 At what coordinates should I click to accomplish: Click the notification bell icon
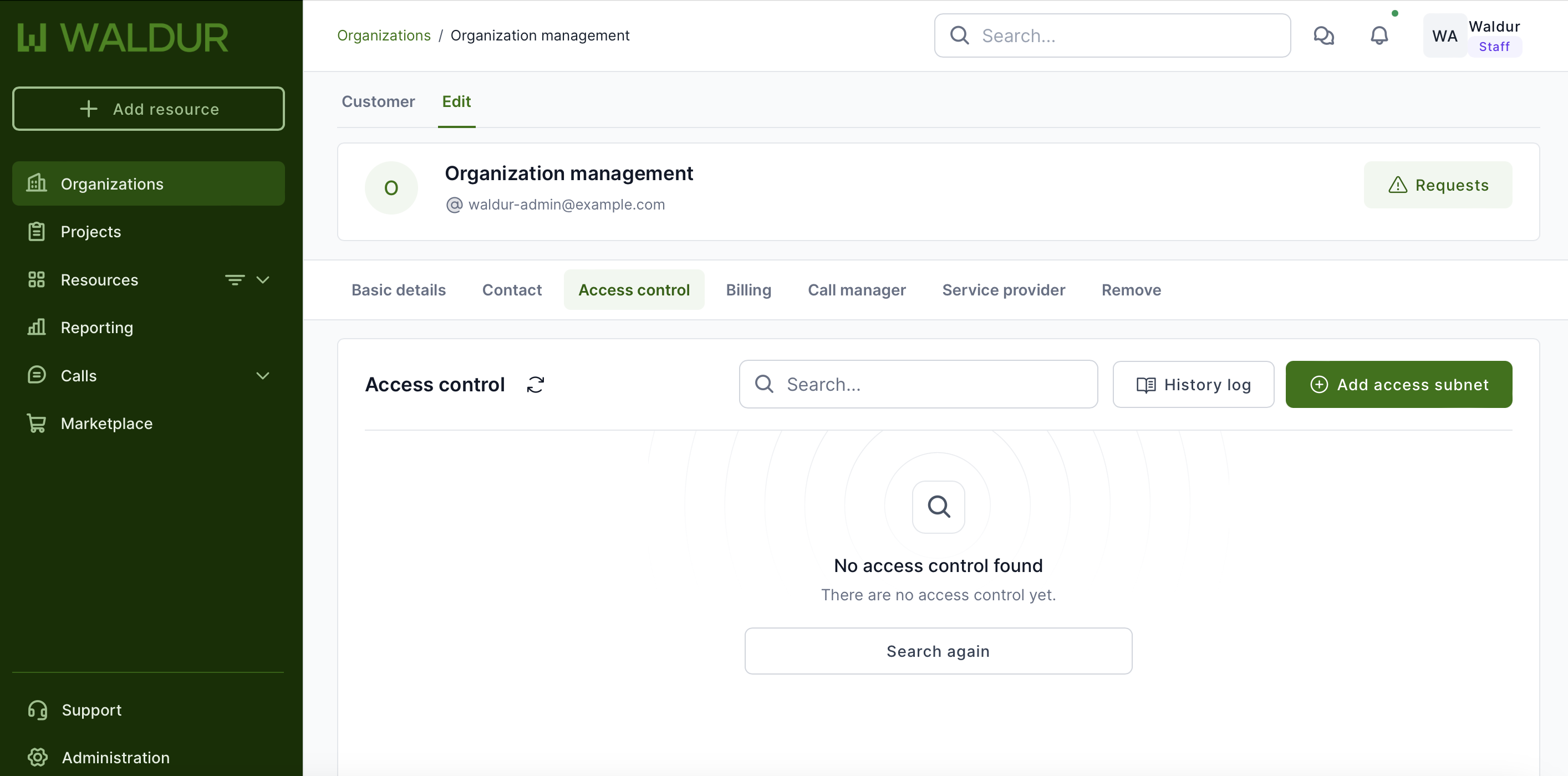[1379, 36]
